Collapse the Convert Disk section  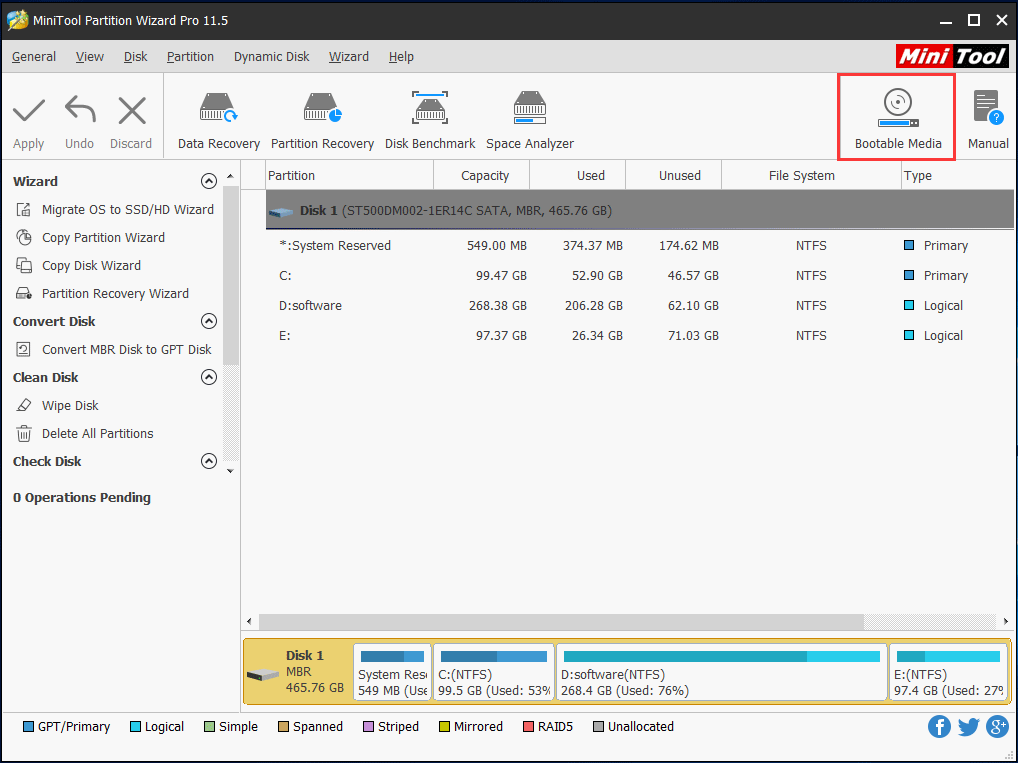(x=208, y=321)
